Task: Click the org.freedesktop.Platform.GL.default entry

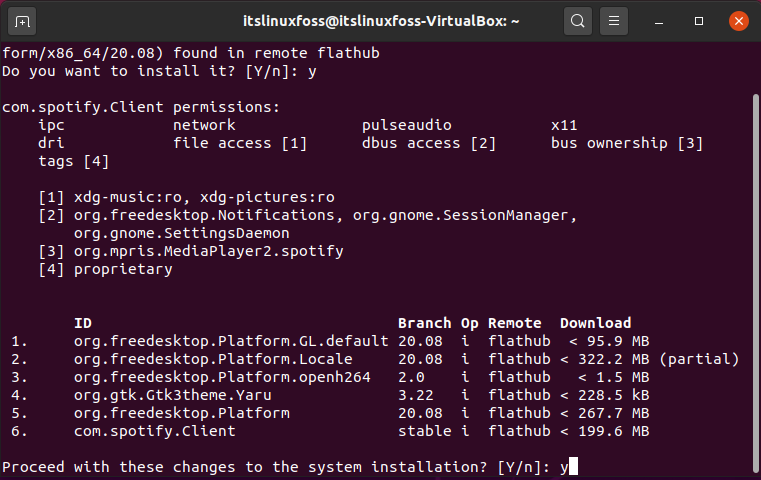Action: (231, 341)
